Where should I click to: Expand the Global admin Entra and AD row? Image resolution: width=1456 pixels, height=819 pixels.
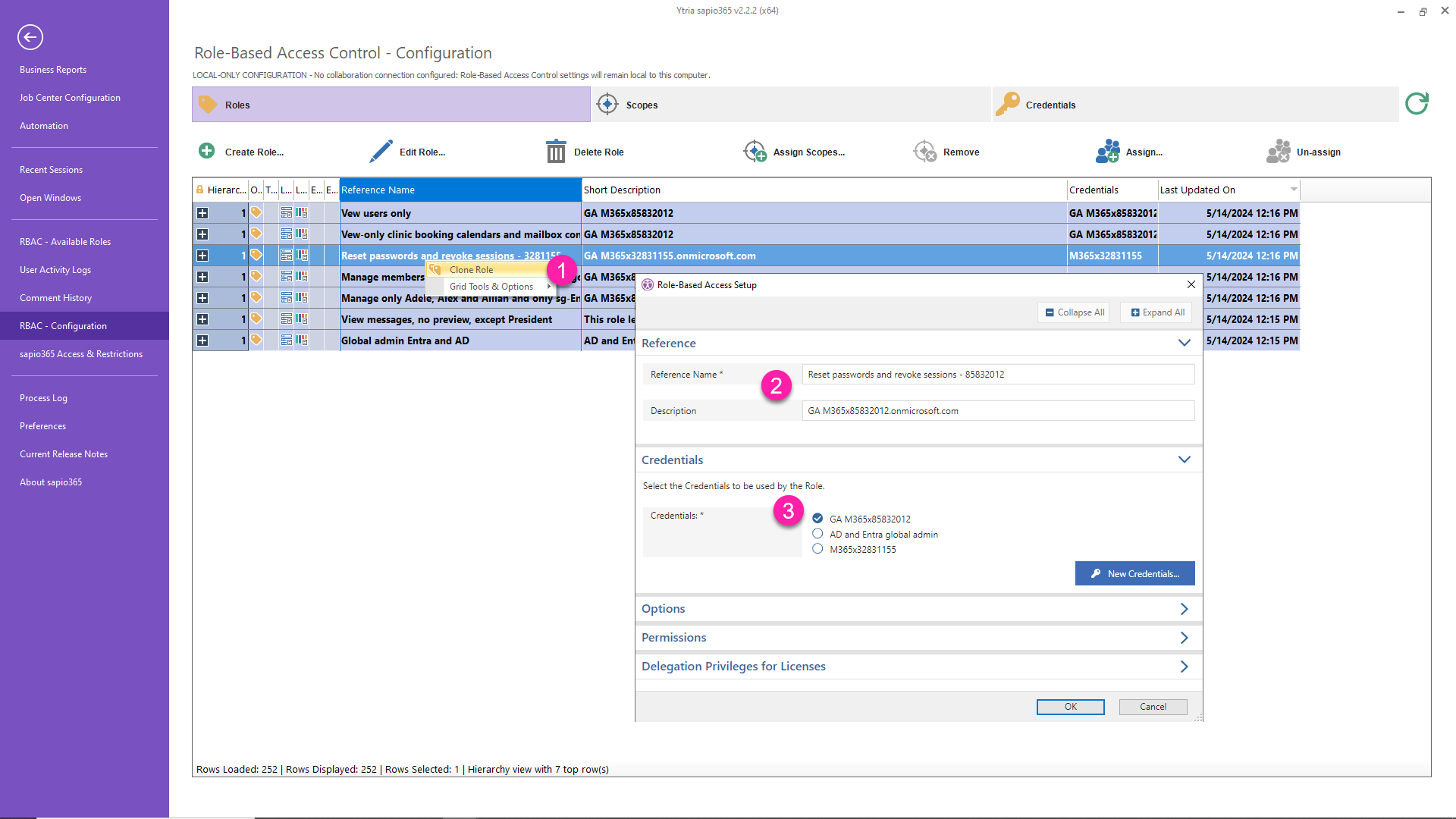(x=202, y=340)
